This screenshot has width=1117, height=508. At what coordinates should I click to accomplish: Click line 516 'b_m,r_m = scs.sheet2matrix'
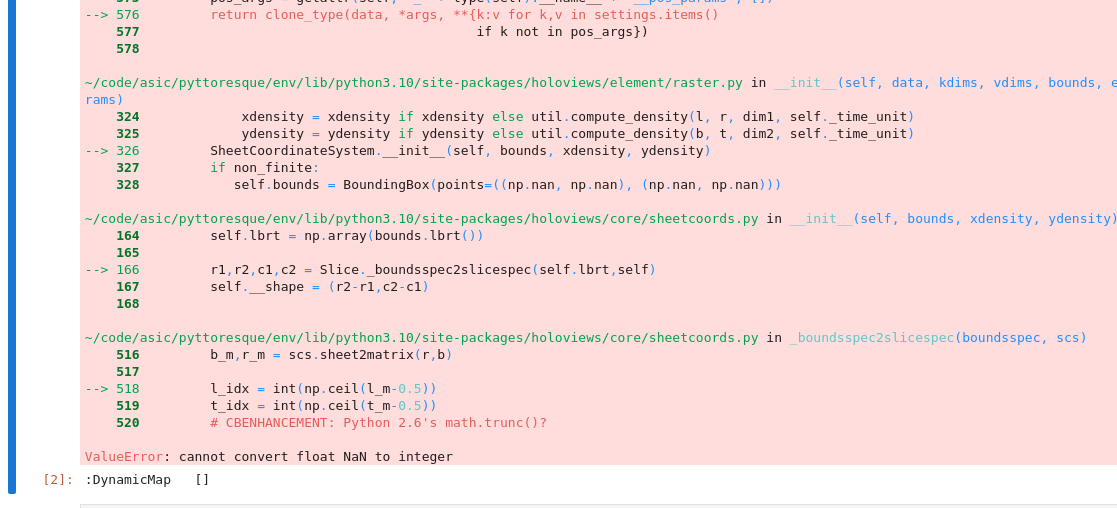click(331, 355)
